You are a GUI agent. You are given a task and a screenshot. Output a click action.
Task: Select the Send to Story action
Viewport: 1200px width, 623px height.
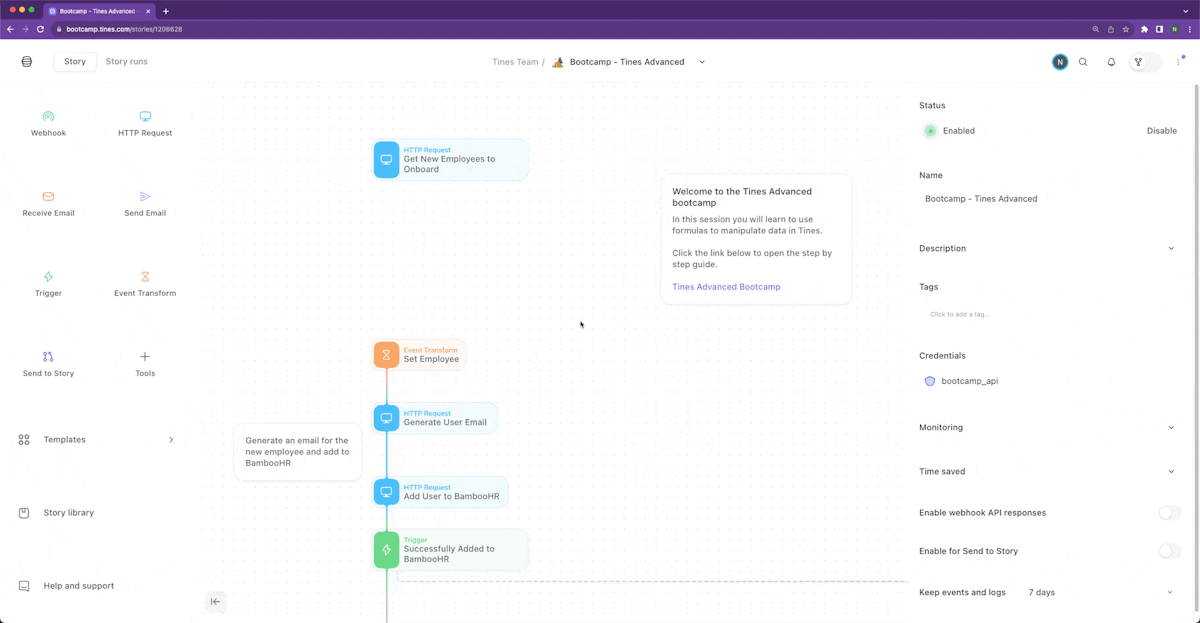coord(48,364)
